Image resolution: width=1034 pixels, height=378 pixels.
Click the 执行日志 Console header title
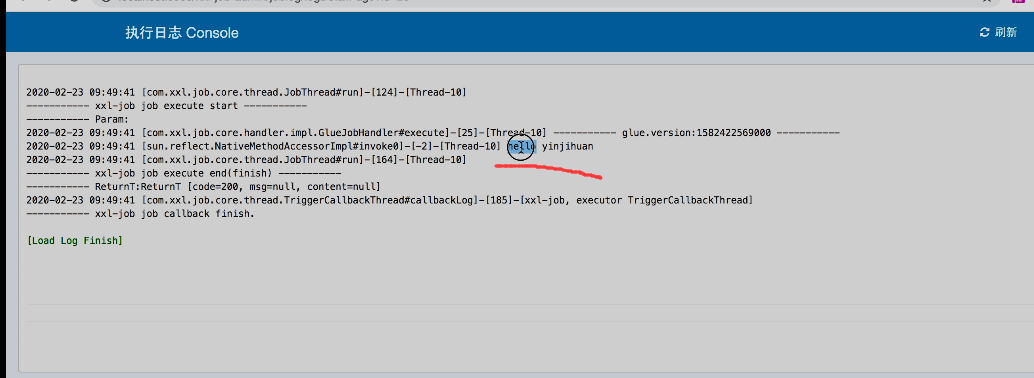(x=182, y=33)
